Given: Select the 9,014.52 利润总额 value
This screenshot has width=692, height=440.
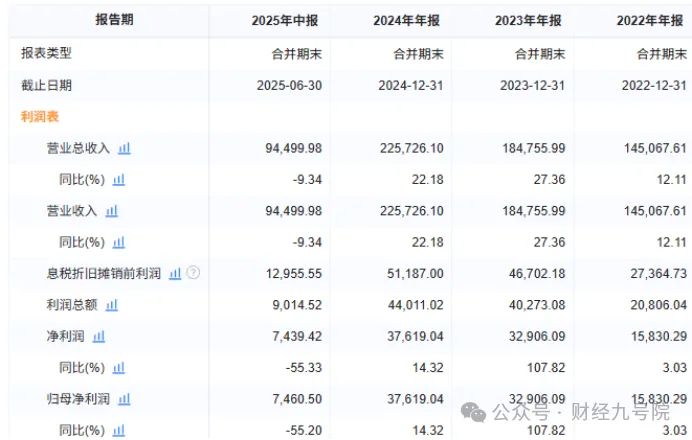Looking at the screenshot, I should 296,305.
